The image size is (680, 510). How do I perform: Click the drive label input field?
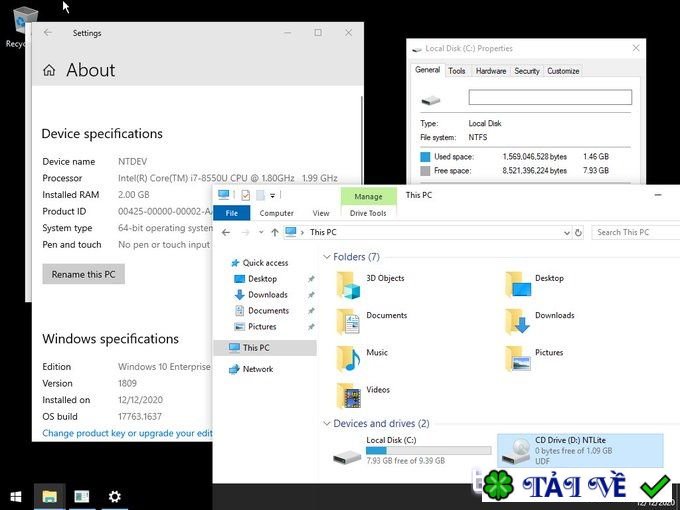pos(550,97)
